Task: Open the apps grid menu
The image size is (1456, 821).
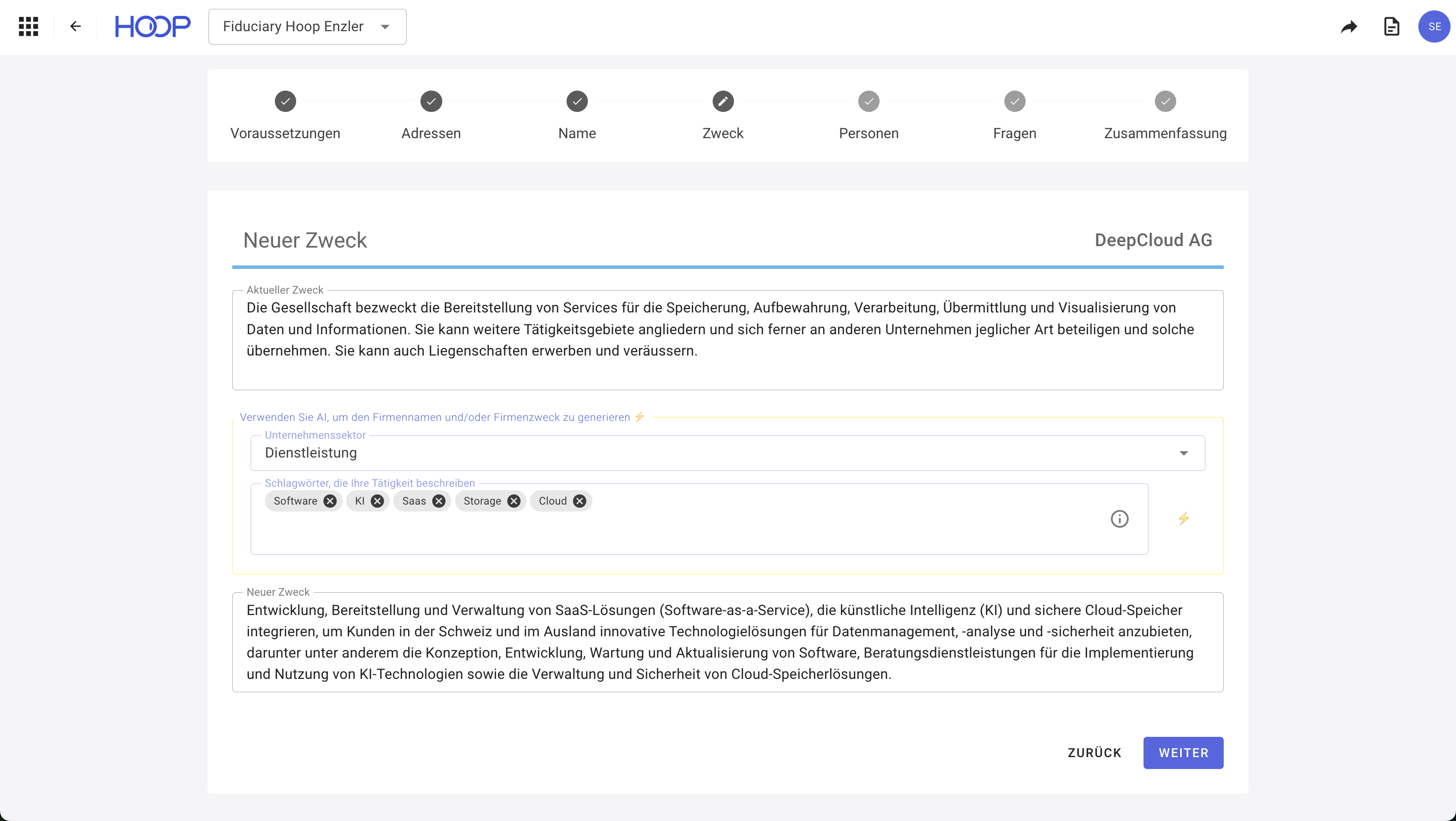Action: [x=28, y=27]
